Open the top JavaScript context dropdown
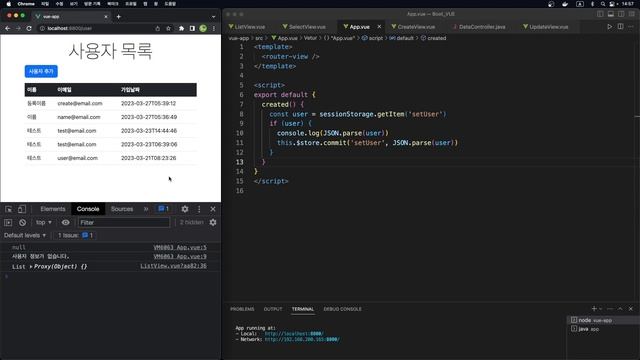640x360 pixels. pyautogui.click(x=44, y=222)
